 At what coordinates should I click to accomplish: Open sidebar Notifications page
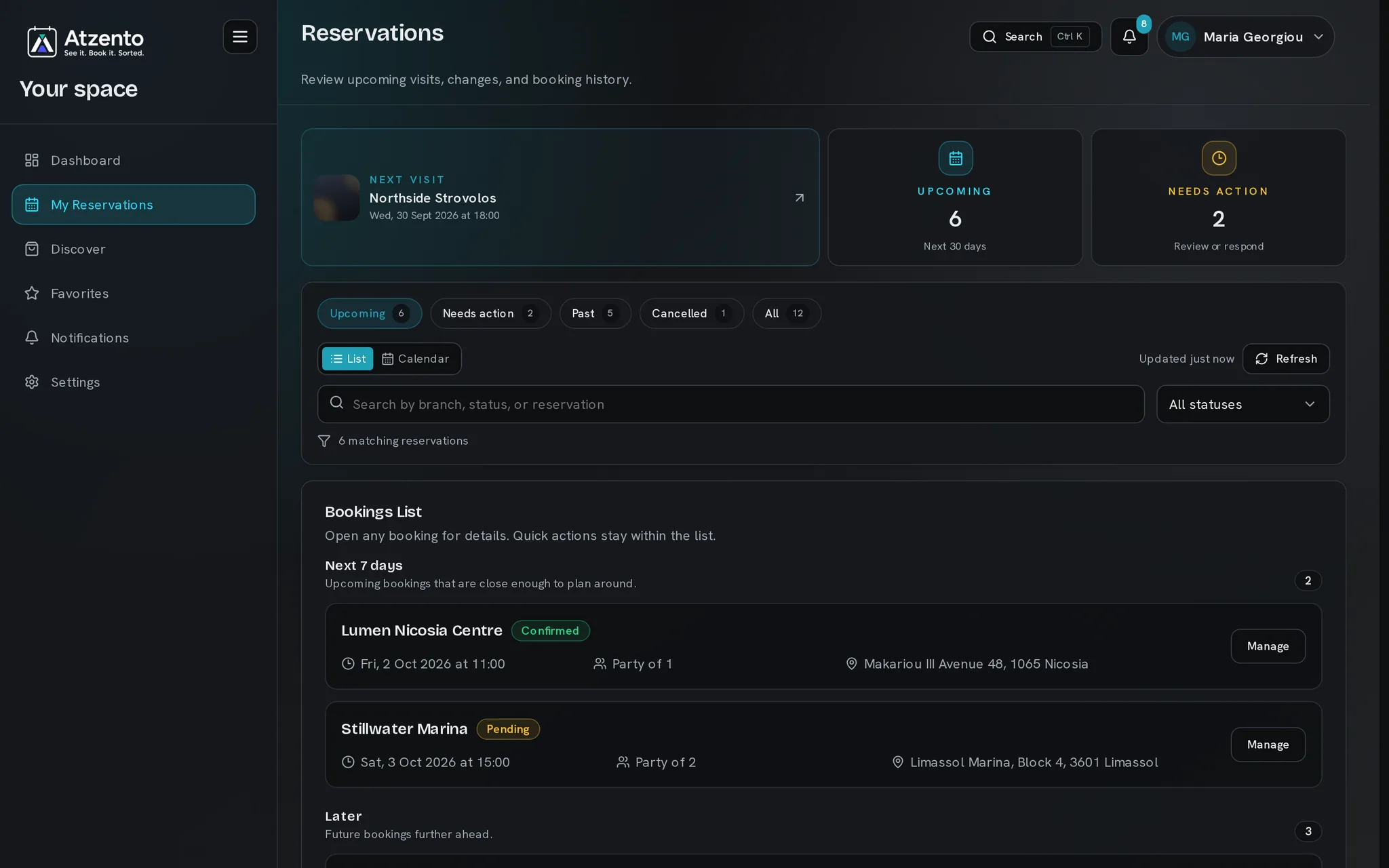[x=134, y=338]
